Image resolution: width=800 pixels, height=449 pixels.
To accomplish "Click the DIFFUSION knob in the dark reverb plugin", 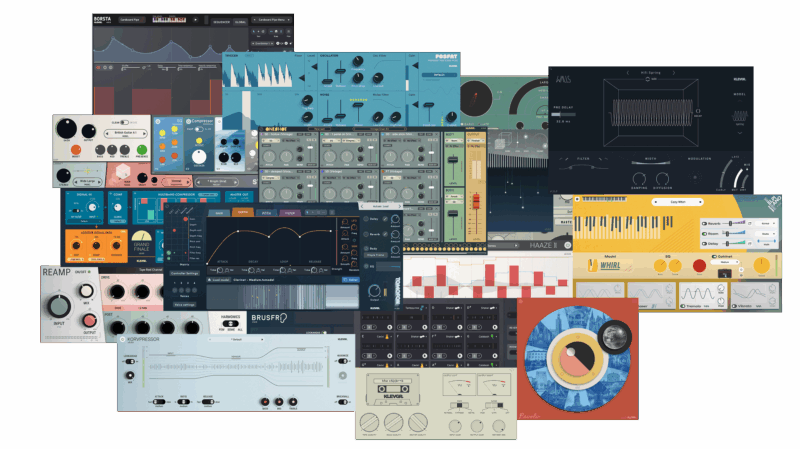I will click(662, 179).
